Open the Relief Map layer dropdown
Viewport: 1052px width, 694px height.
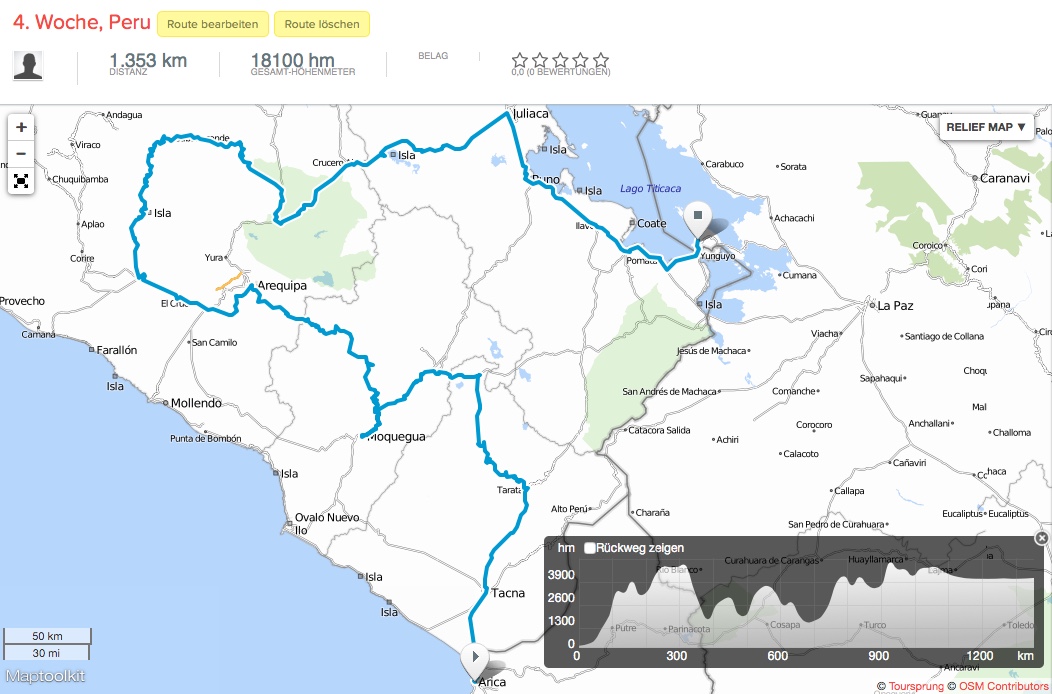[x=986, y=127]
